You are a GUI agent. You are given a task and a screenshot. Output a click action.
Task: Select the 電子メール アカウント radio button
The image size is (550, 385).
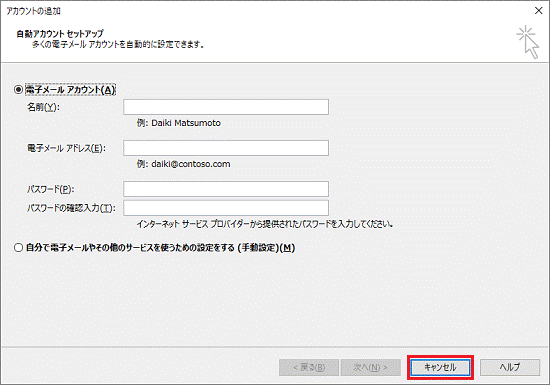(x=18, y=90)
